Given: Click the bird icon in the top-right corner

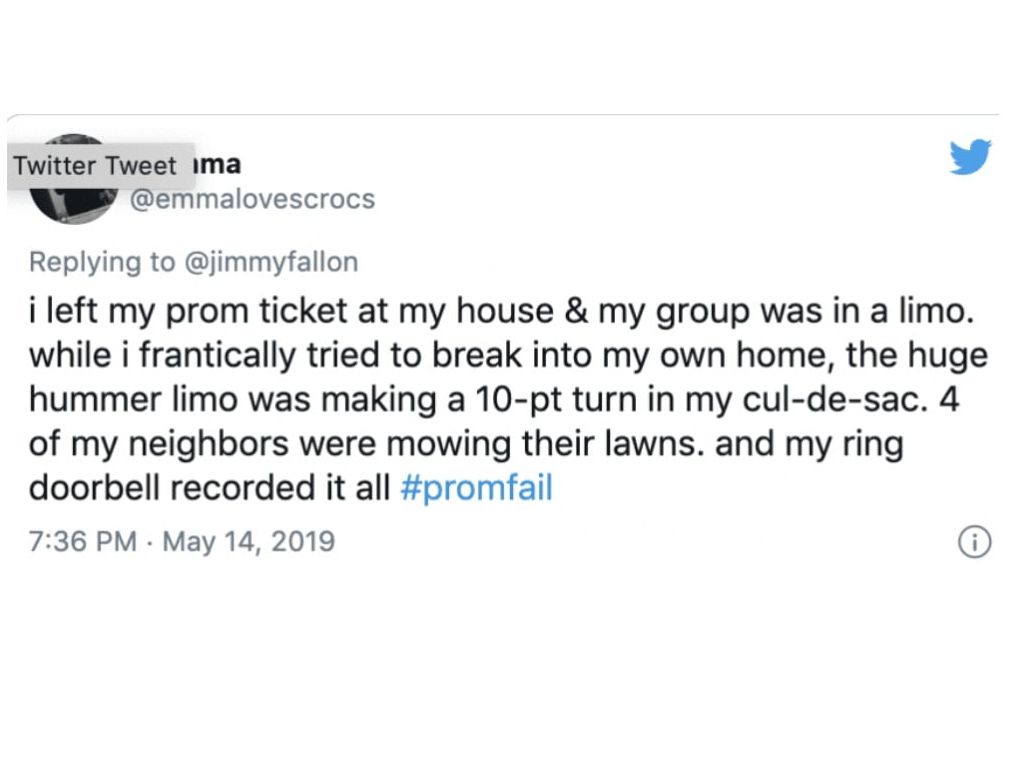Looking at the screenshot, I should click(x=968, y=156).
